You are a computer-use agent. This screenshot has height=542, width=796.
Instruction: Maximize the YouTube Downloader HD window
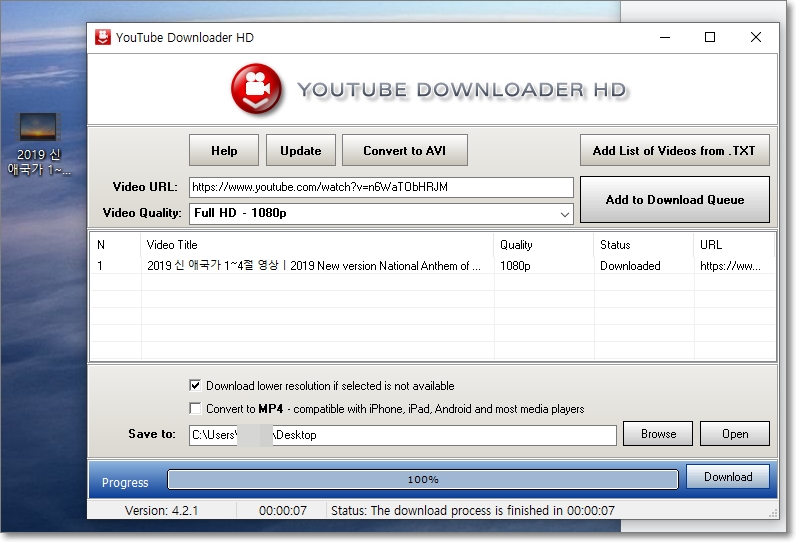point(710,38)
